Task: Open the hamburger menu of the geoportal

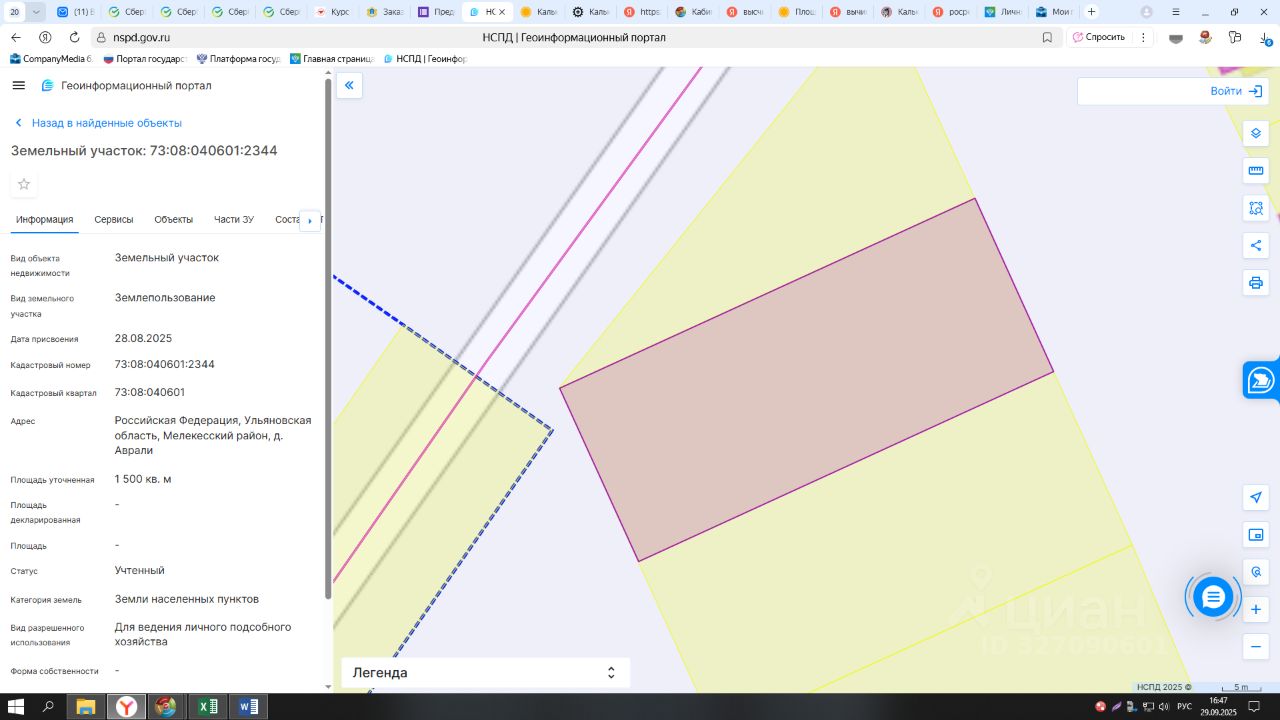Action: (18, 86)
